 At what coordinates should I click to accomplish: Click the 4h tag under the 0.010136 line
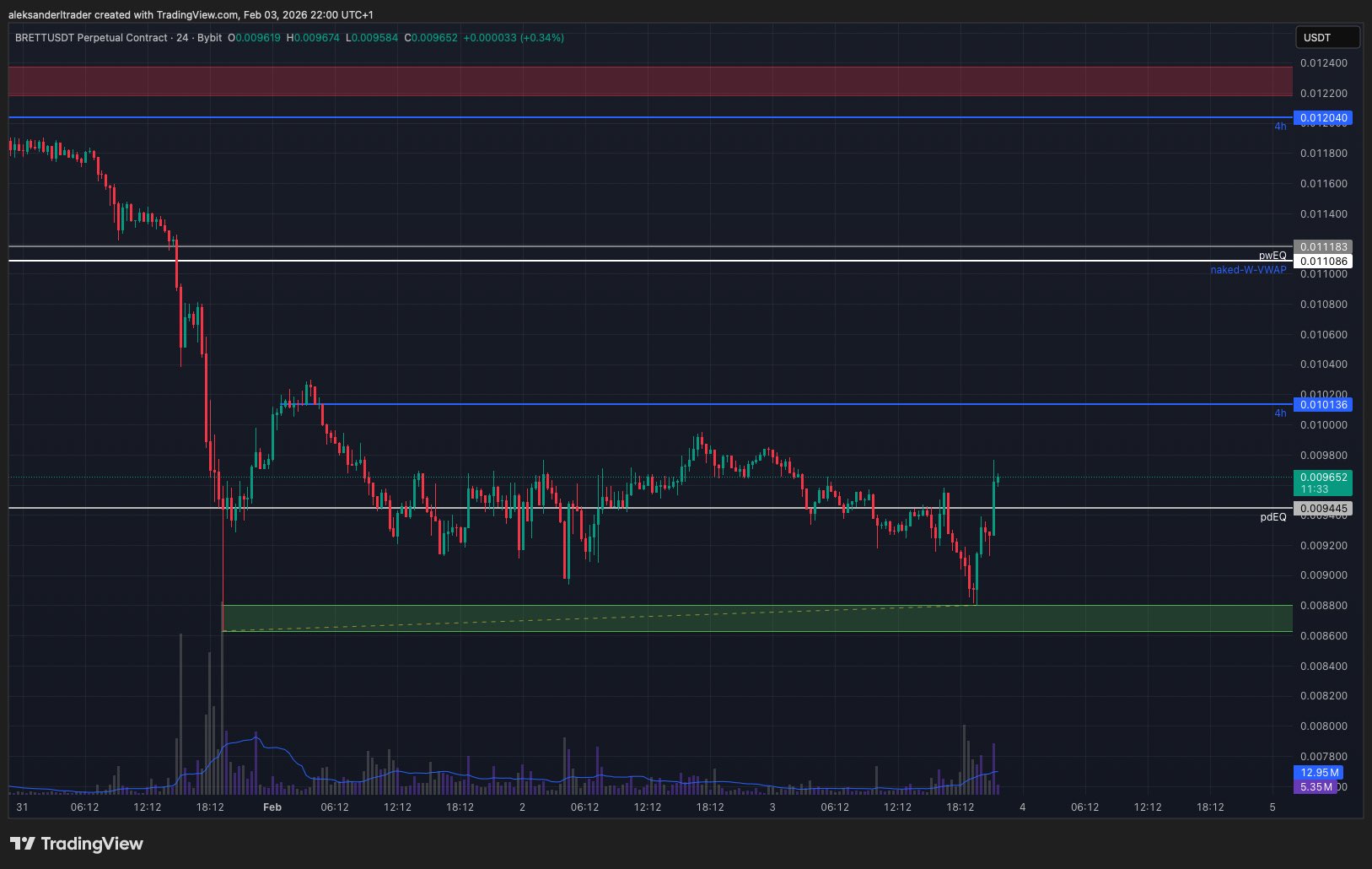1280,413
